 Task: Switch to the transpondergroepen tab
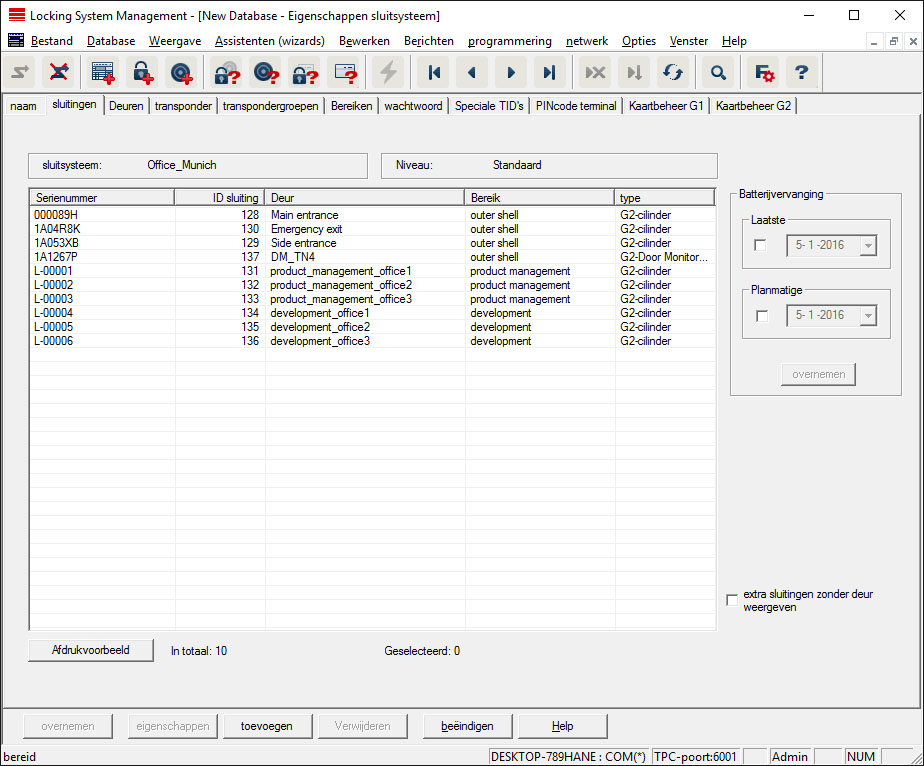[271, 106]
